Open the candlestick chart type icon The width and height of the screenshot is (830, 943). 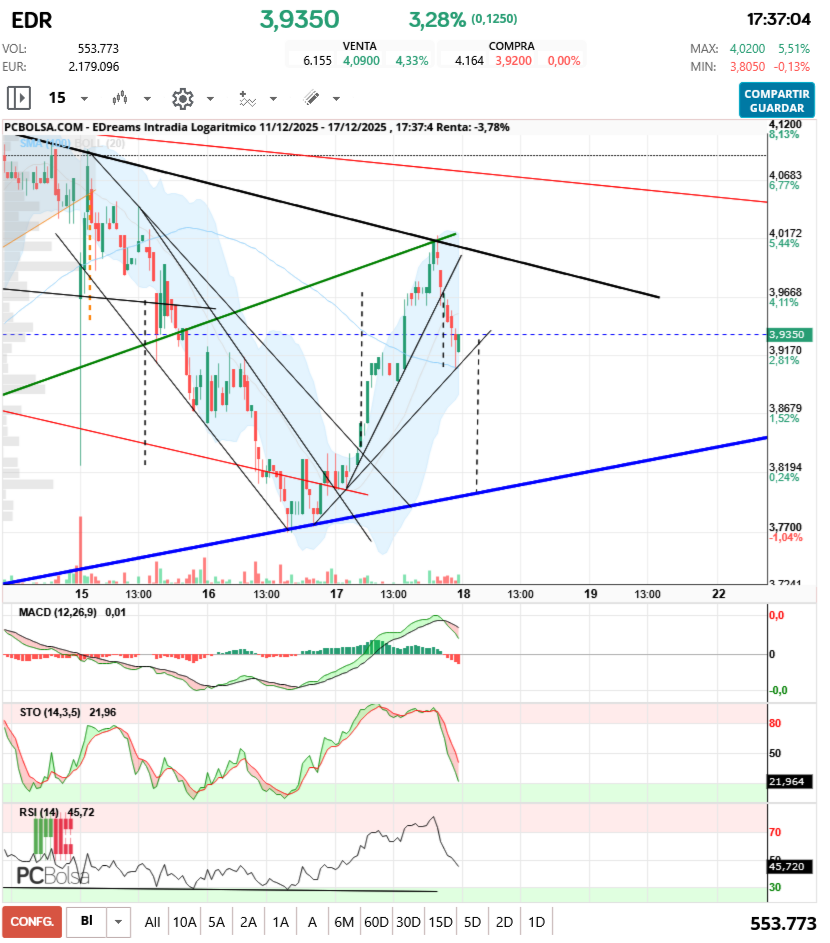click(x=120, y=97)
